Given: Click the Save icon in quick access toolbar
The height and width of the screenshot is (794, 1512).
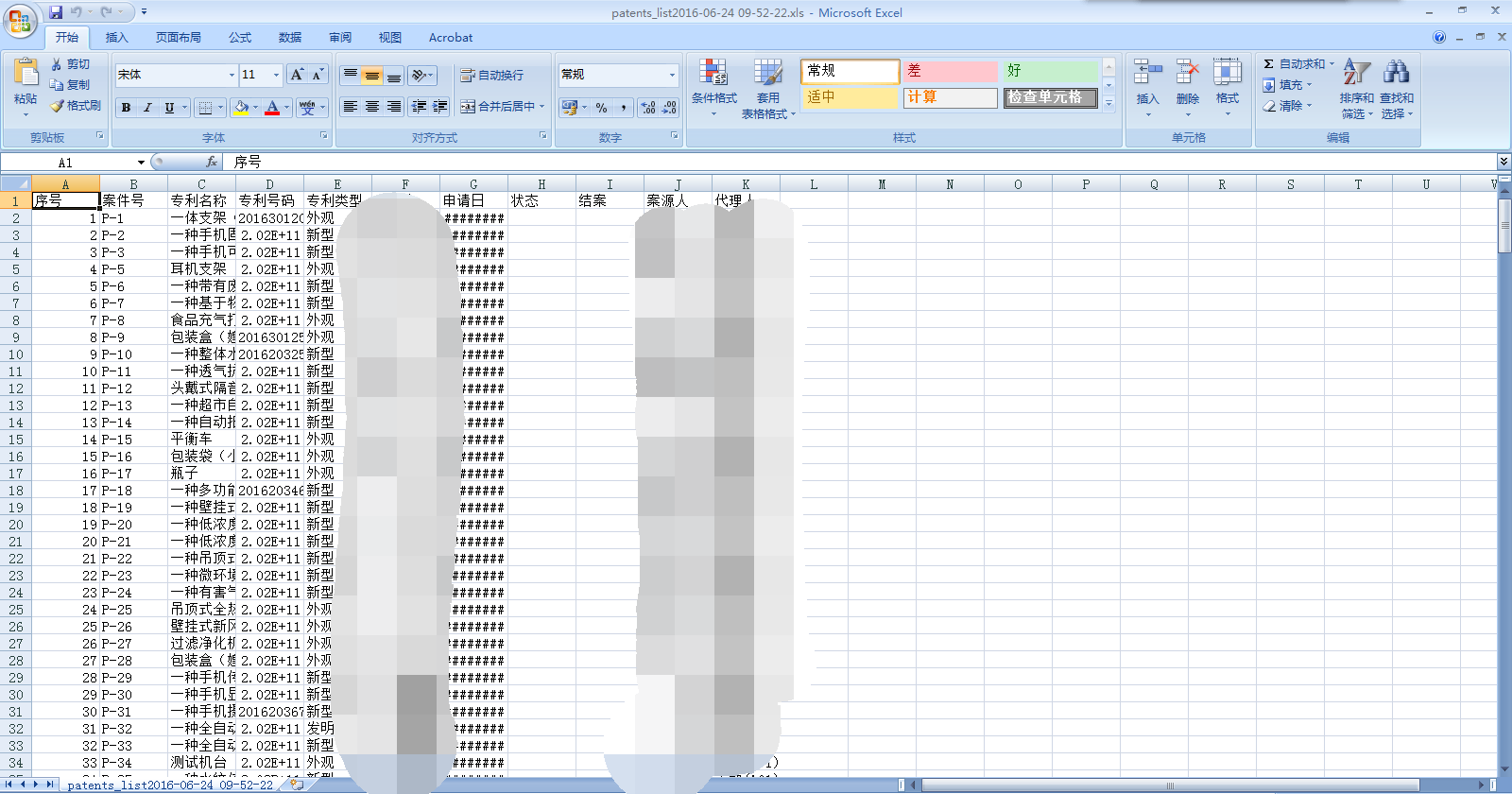Looking at the screenshot, I should pyautogui.click(x=56, y=12).
